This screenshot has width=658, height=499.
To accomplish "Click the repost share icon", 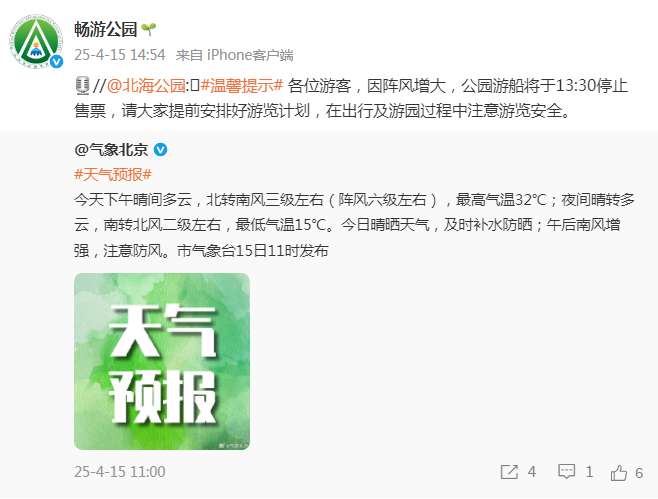I will tap(509, 472).
